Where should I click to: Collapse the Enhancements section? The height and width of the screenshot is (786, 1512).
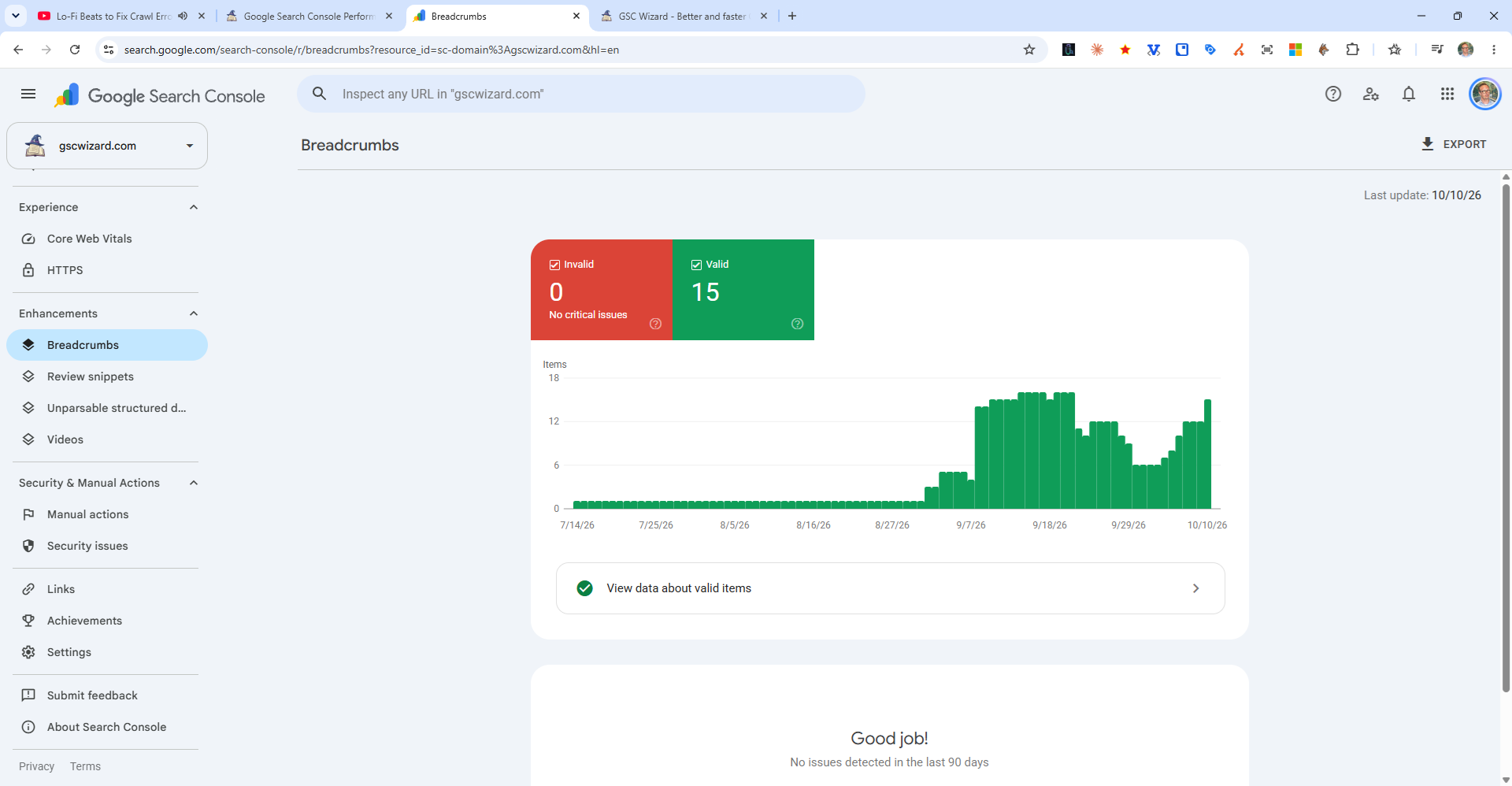194,313
